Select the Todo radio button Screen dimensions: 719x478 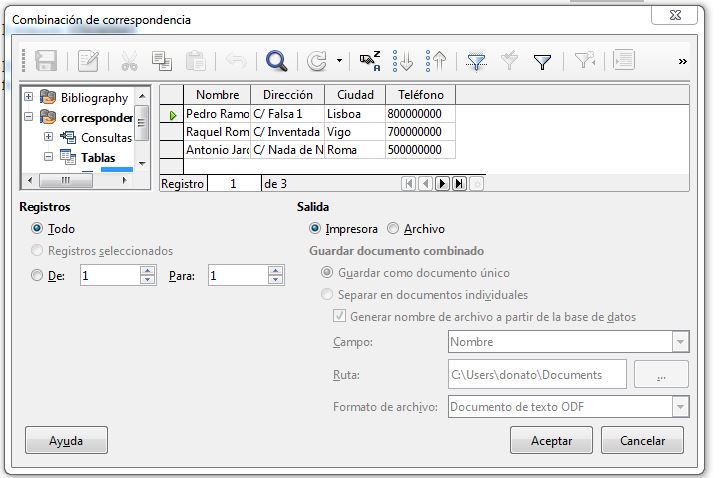point(38,229)
